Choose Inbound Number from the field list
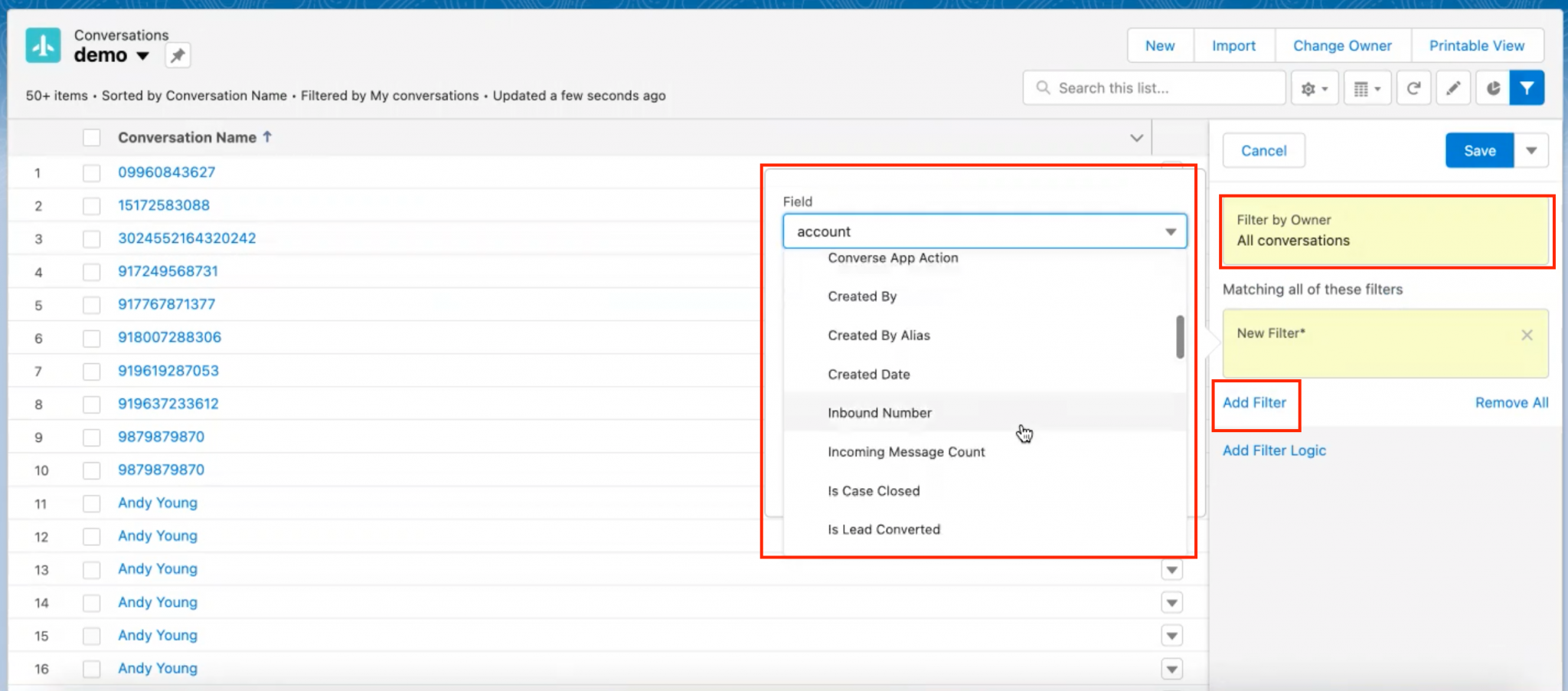This screenshot has height=691, width=1568. pyautogui.click(x=879, y=413)
